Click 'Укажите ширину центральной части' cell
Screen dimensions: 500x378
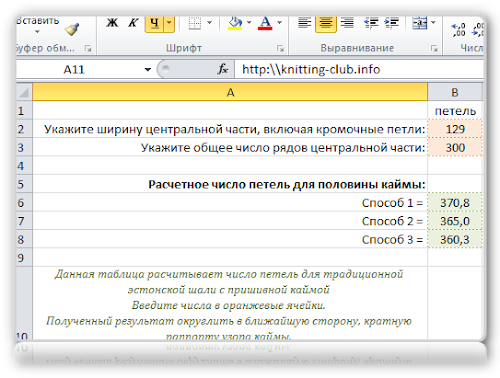[x=230, y=129]
